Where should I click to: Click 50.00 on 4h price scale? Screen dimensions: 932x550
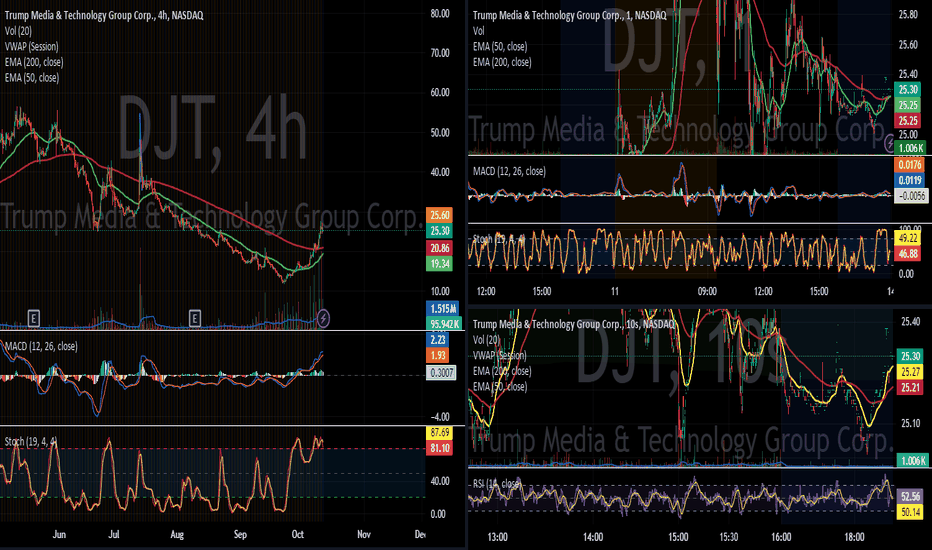440,132
